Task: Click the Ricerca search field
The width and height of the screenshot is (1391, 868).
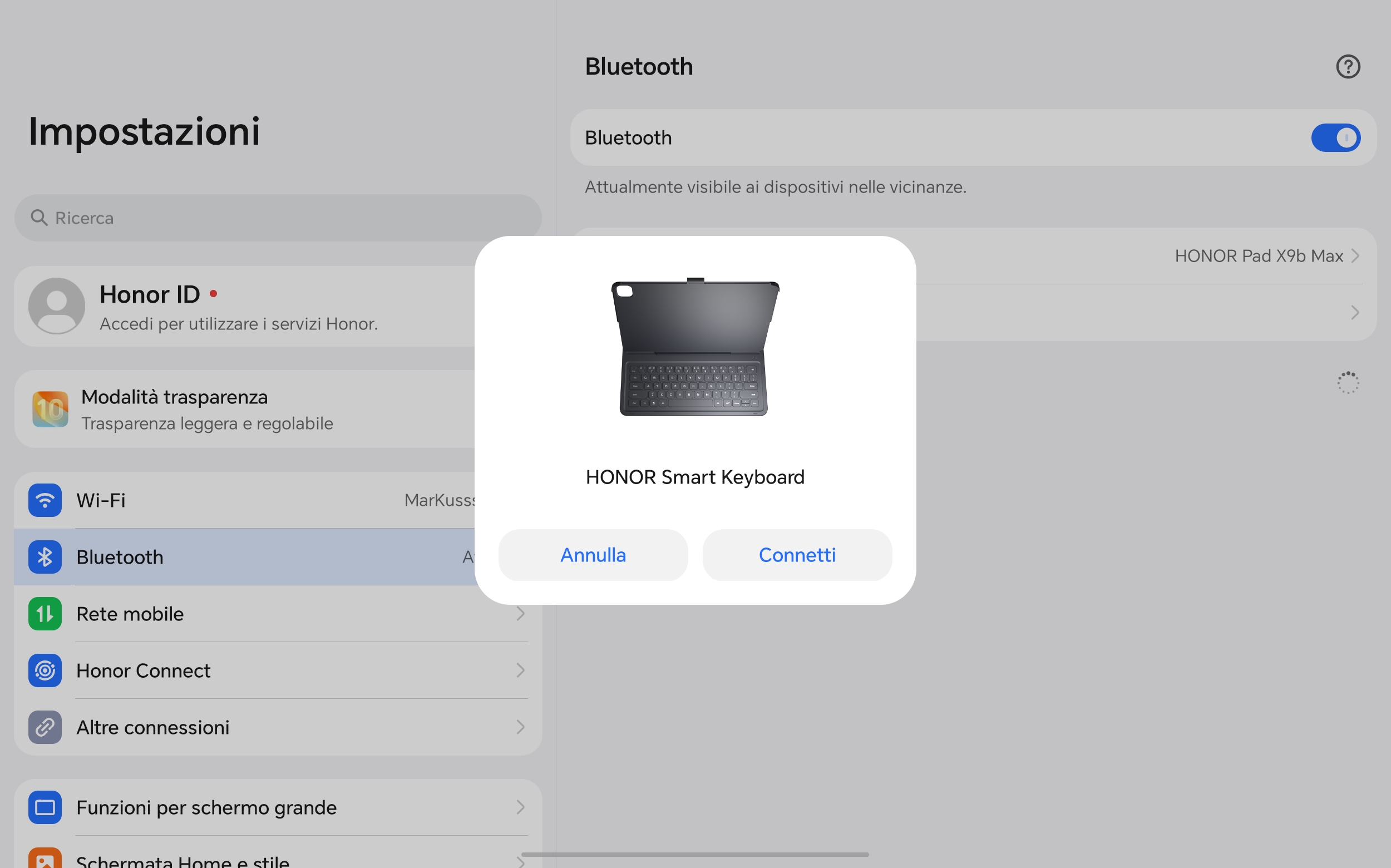Action: pyautogui.click(x=278, y=218)
